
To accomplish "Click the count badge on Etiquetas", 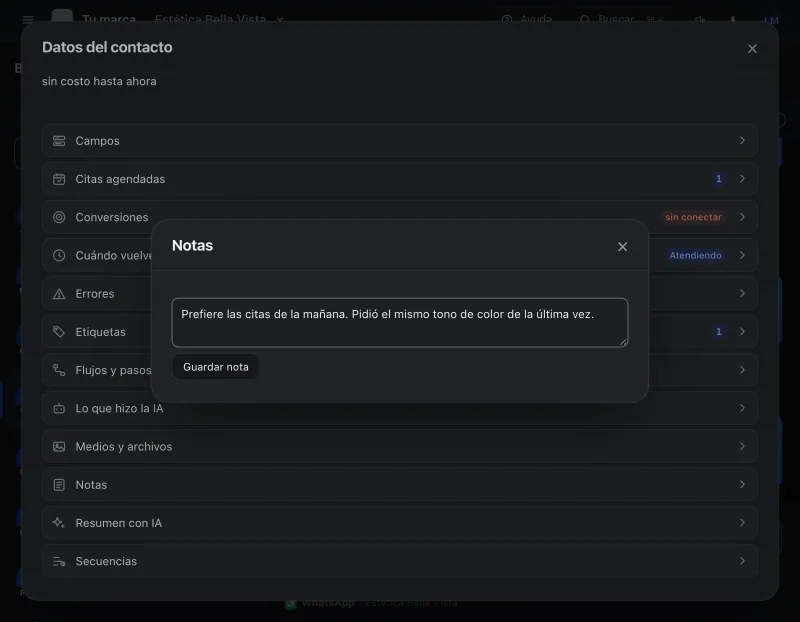I will pos(719,332).
